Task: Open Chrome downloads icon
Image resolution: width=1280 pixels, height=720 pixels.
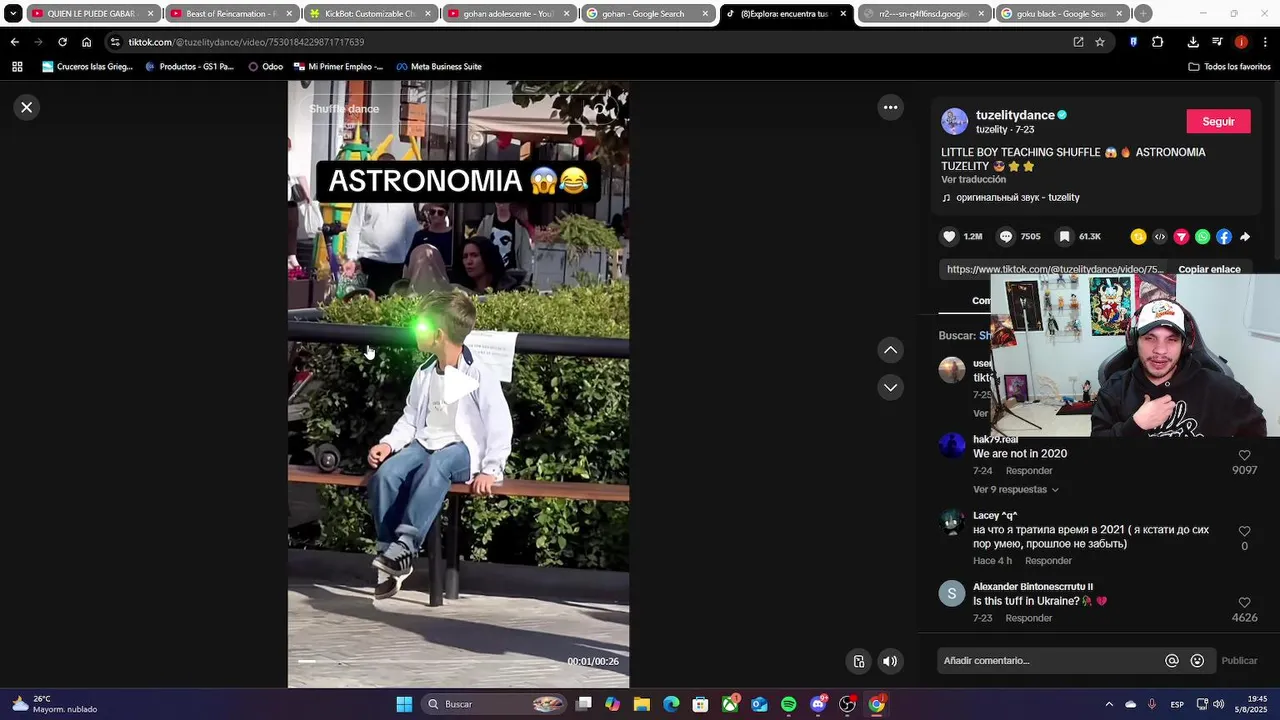Action: (x=1193, y=42)
